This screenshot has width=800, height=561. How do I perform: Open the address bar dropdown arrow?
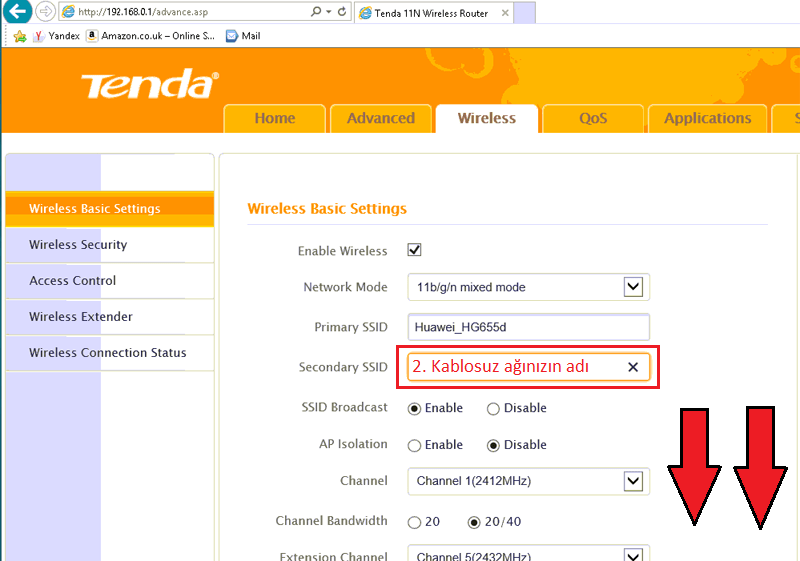tap(329, 11)
